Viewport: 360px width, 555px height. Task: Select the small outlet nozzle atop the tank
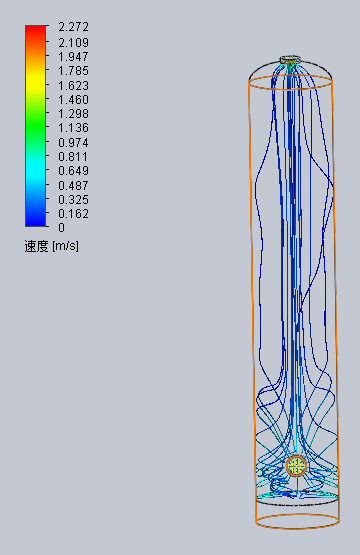click(291, 59)
